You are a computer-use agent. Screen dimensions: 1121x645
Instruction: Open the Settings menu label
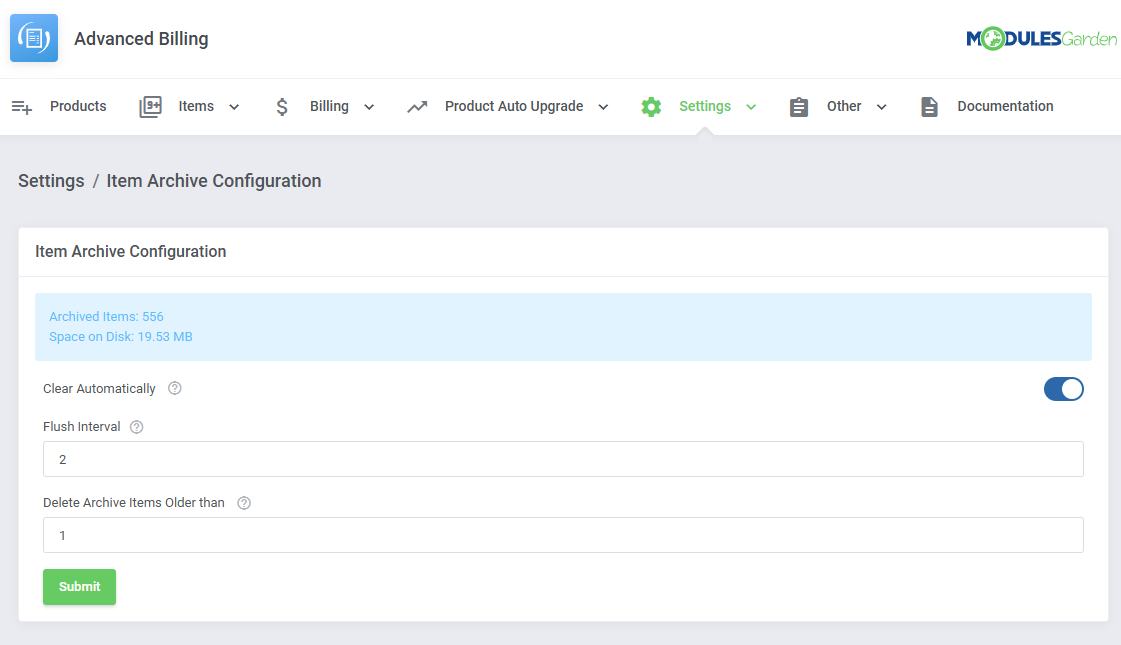tap(705, 106)
